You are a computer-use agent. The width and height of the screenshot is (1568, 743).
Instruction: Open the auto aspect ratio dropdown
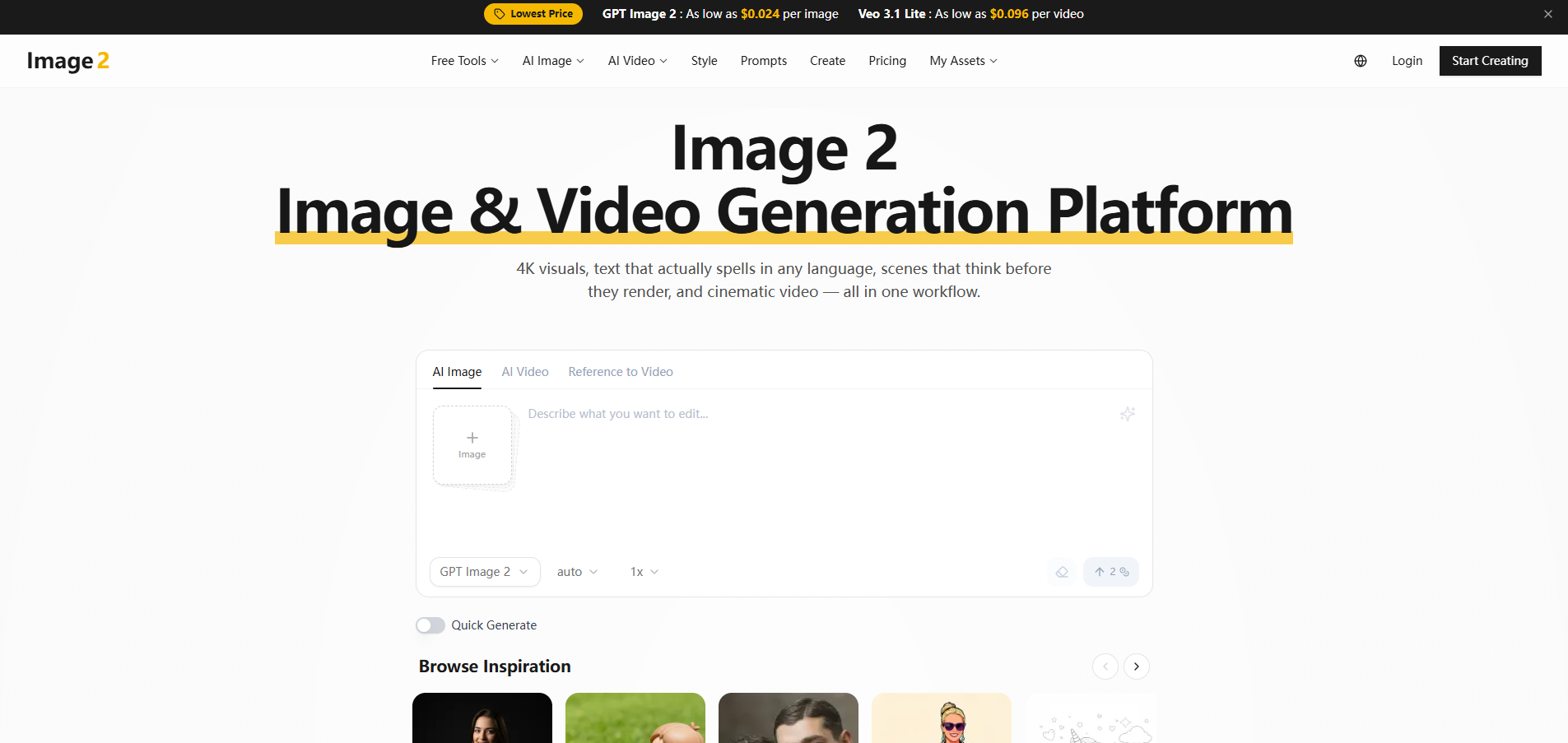click(x=576, y=571)
